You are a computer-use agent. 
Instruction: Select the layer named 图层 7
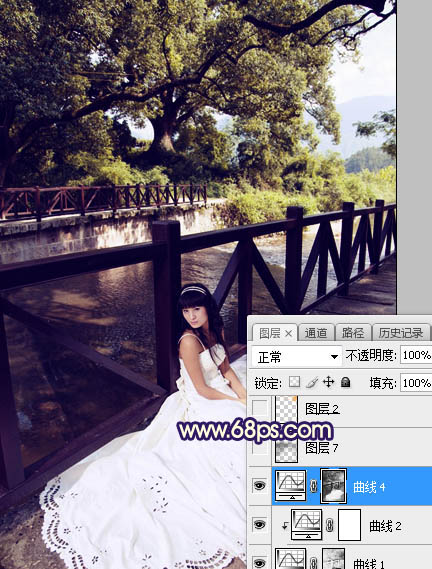(322, 448)
